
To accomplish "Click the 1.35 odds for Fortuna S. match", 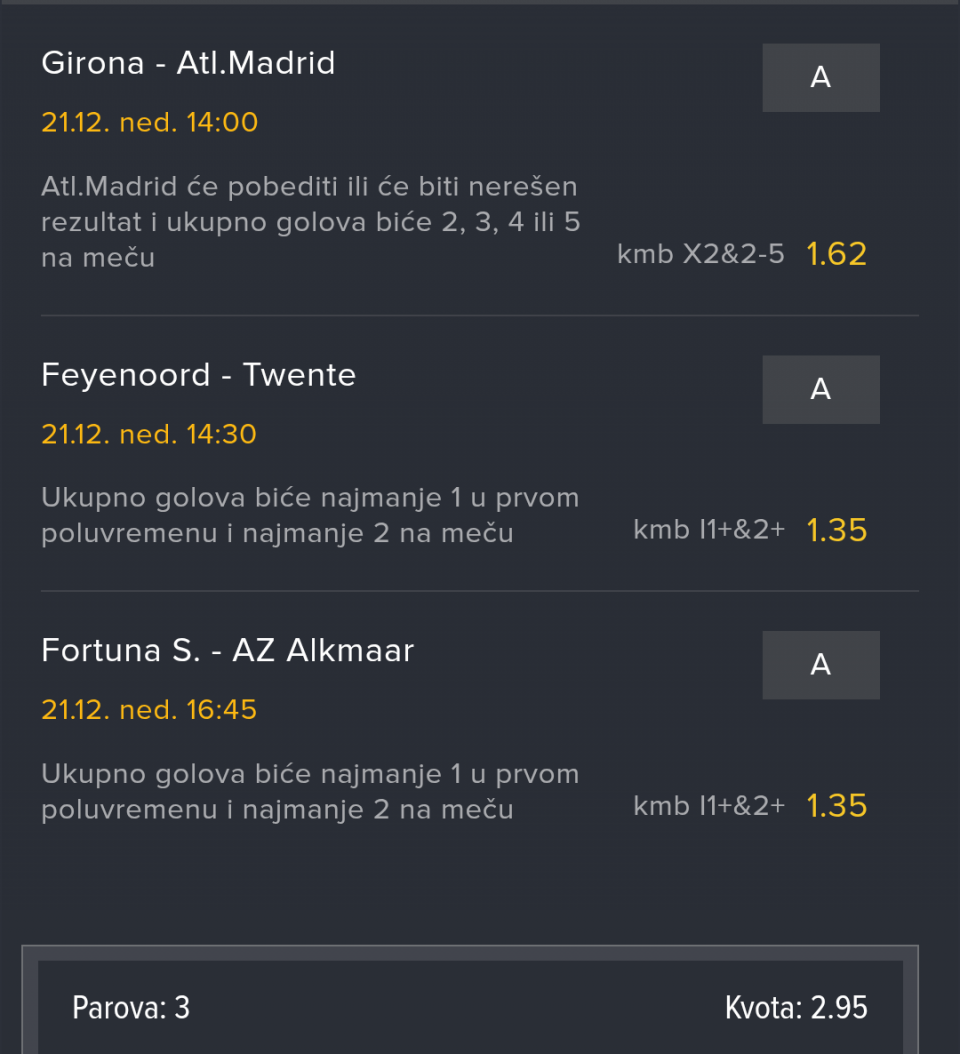I will pyautogui.click(x=836, y=806).
